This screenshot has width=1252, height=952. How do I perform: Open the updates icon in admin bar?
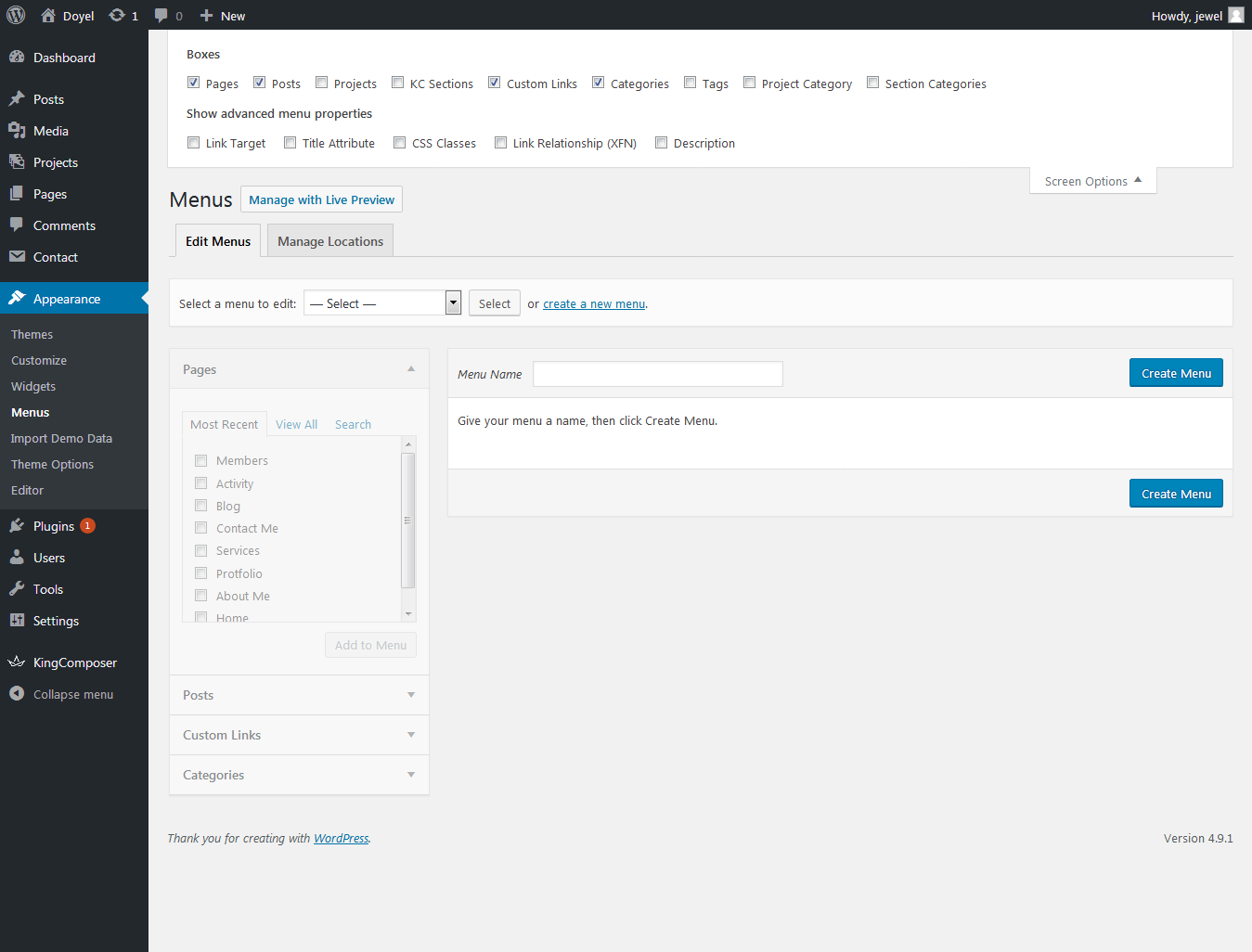coord(117,15)
